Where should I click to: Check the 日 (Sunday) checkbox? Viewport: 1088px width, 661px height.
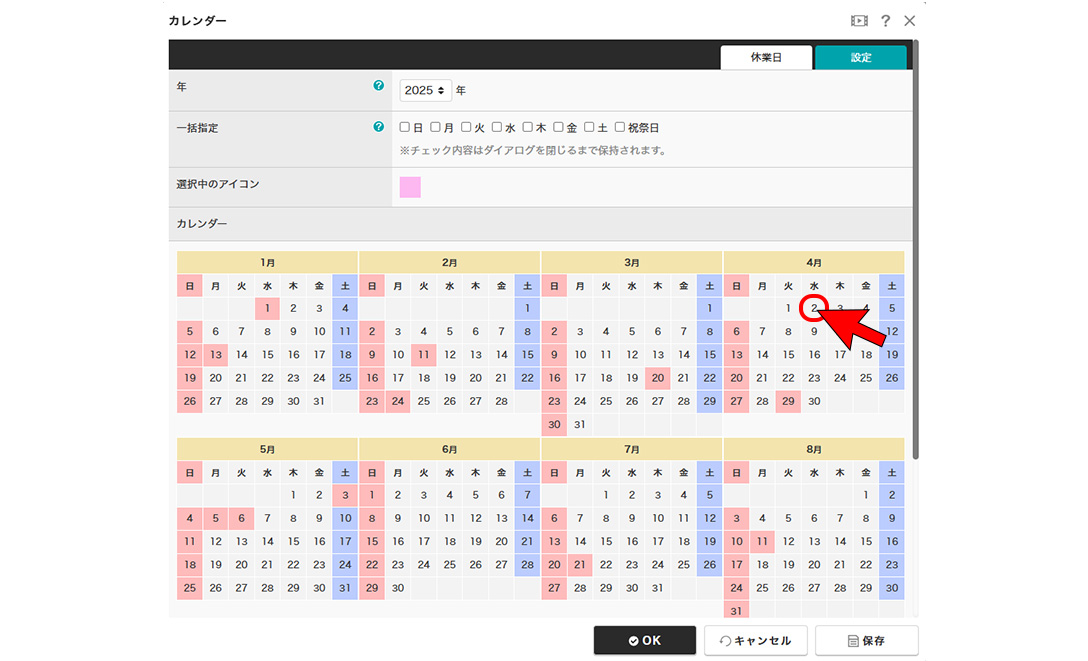click(405, 127)
